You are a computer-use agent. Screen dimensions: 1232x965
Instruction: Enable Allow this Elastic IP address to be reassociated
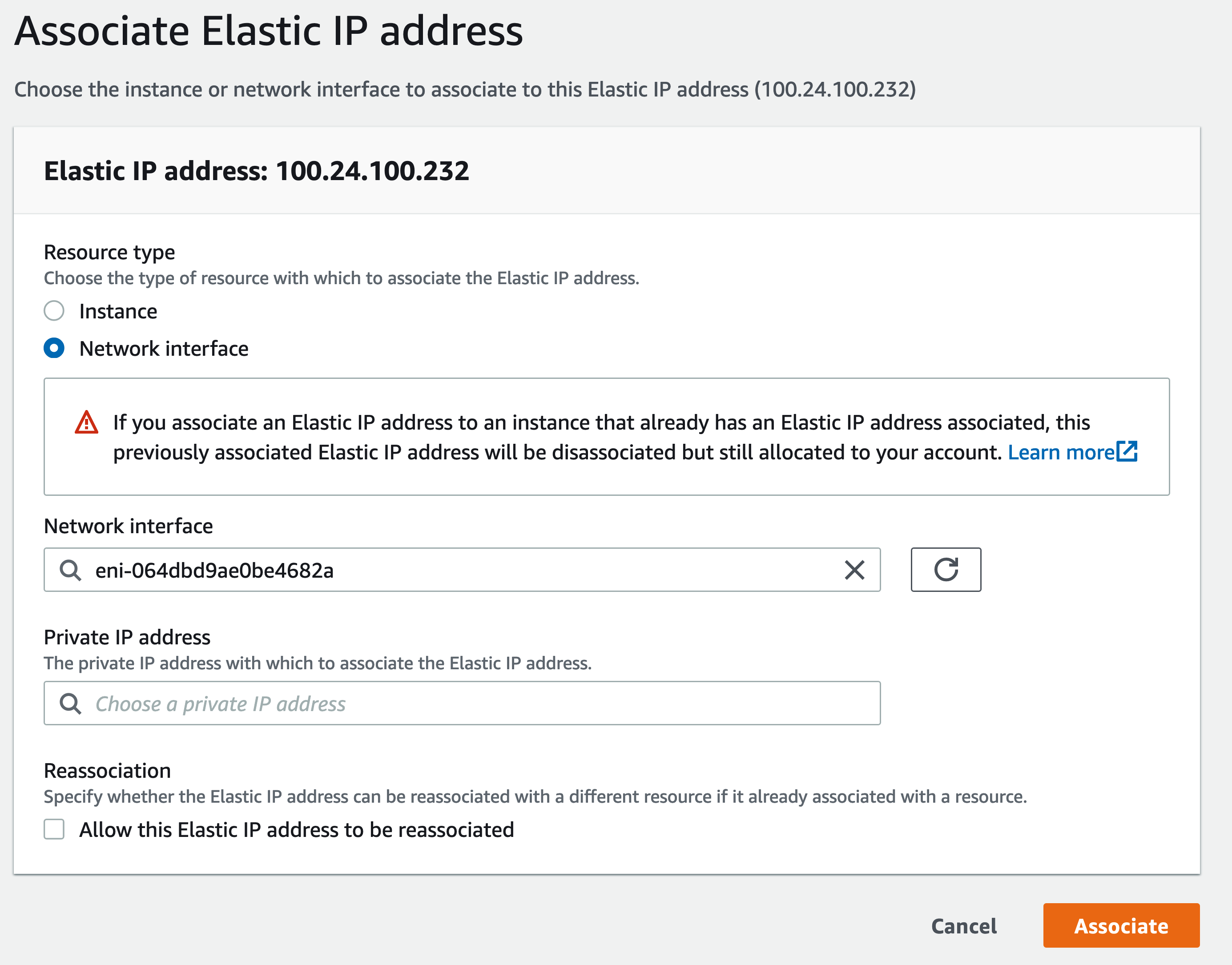(x=54, y=829)
